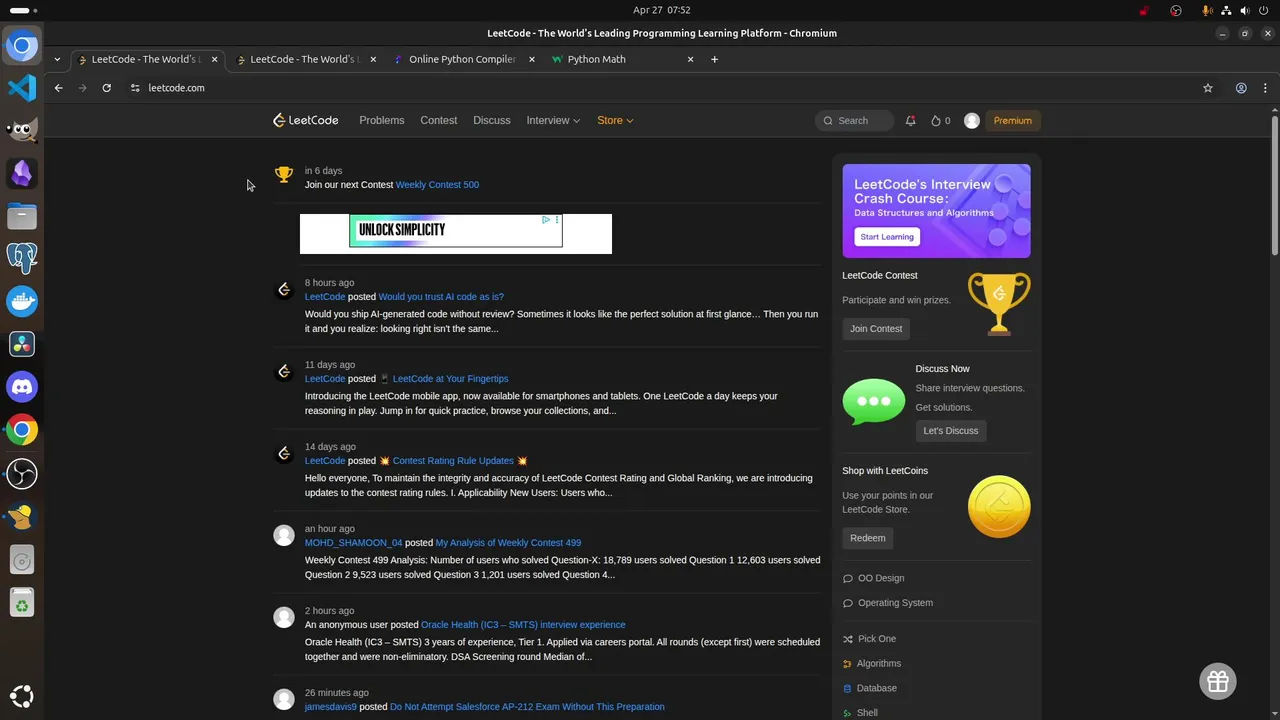Open the Database category link
Screen dimensions: 1280x720
pos(877,688)
